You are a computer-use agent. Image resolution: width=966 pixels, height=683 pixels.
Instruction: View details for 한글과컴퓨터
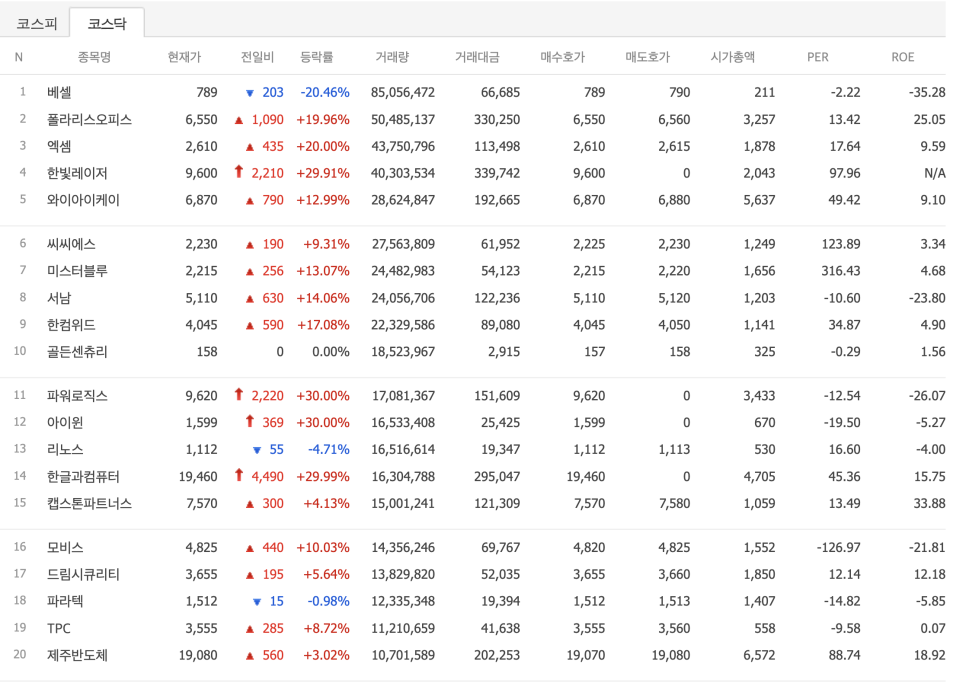click(83, 477)
